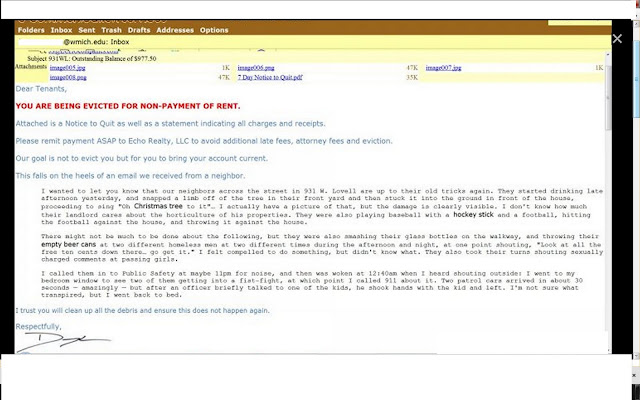Open the 7 Day Notice to Quit.pdf attachment
Image resolution: width=640 pixels, height=400 pixels.
click(270, 77)
